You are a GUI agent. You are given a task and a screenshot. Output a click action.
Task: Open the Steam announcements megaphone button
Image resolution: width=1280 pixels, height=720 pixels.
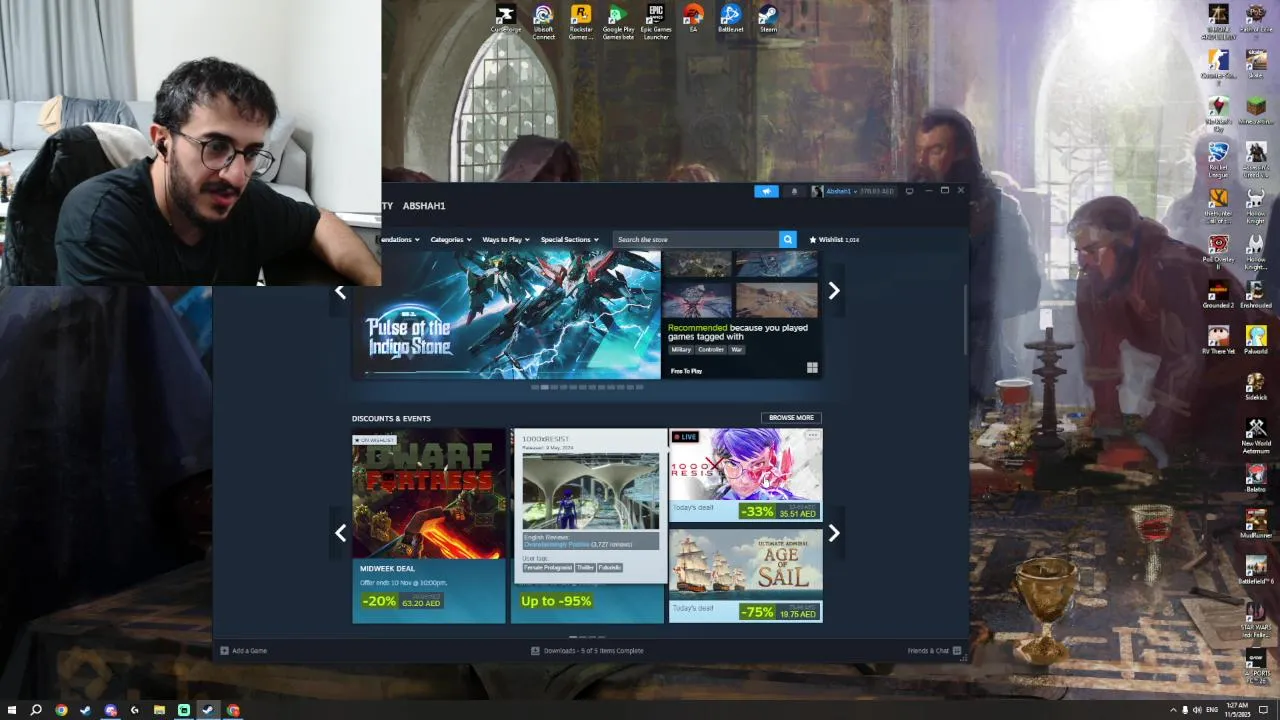click(766, 191)
